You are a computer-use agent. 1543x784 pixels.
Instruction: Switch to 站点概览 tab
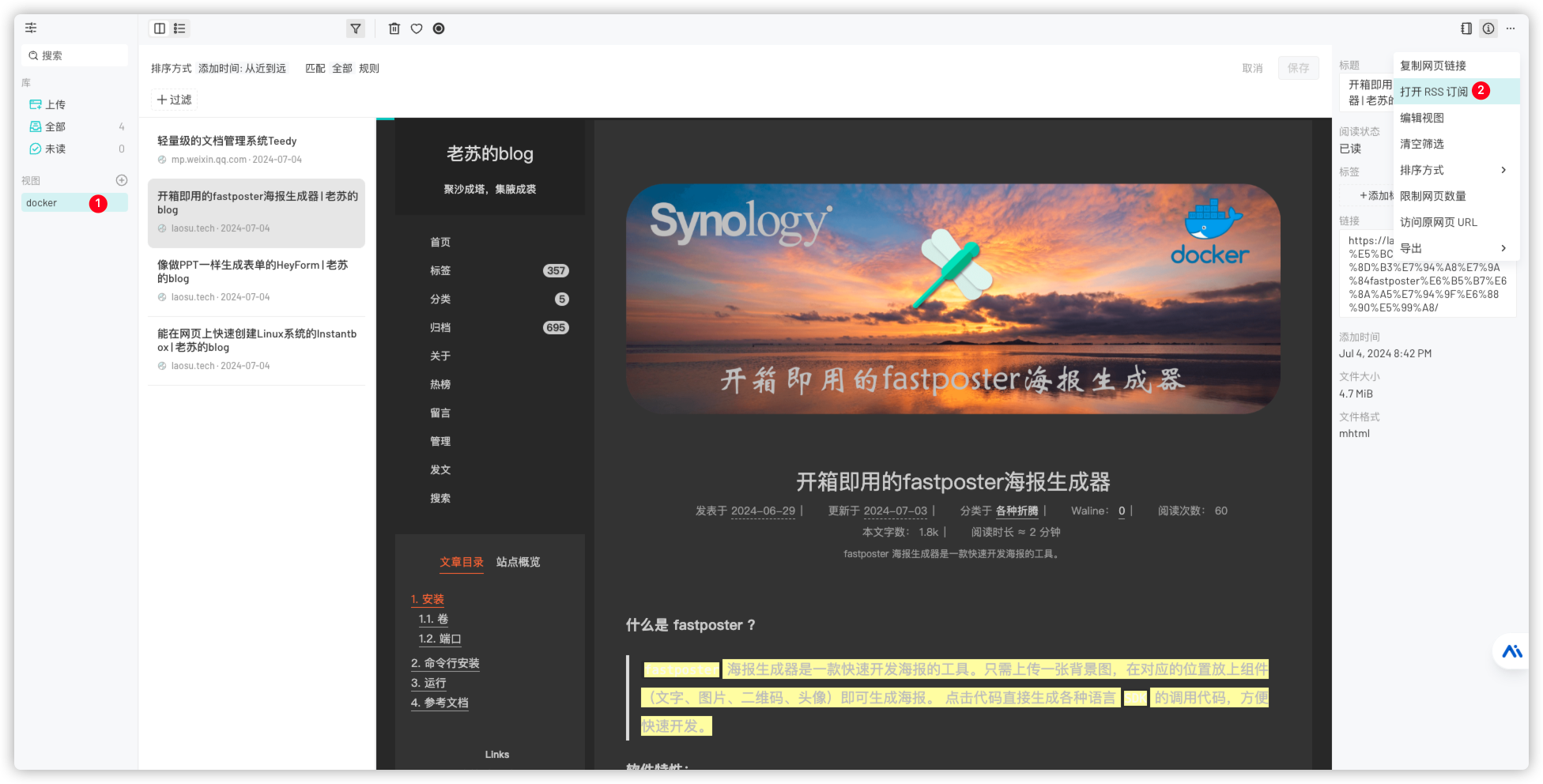tap(518, 562)
